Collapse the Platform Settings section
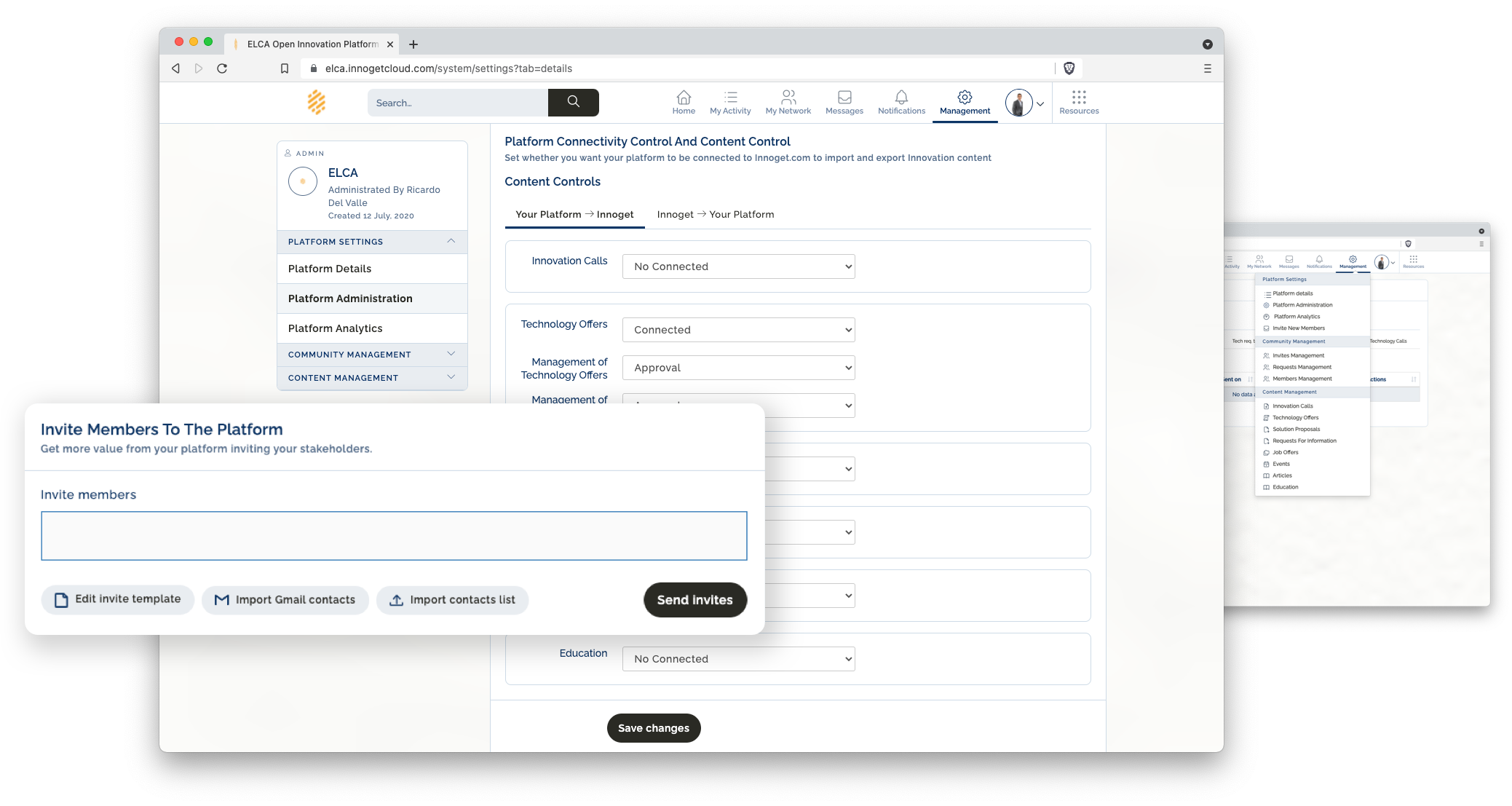Screen dimensions: 1512x806 point(372,242)
